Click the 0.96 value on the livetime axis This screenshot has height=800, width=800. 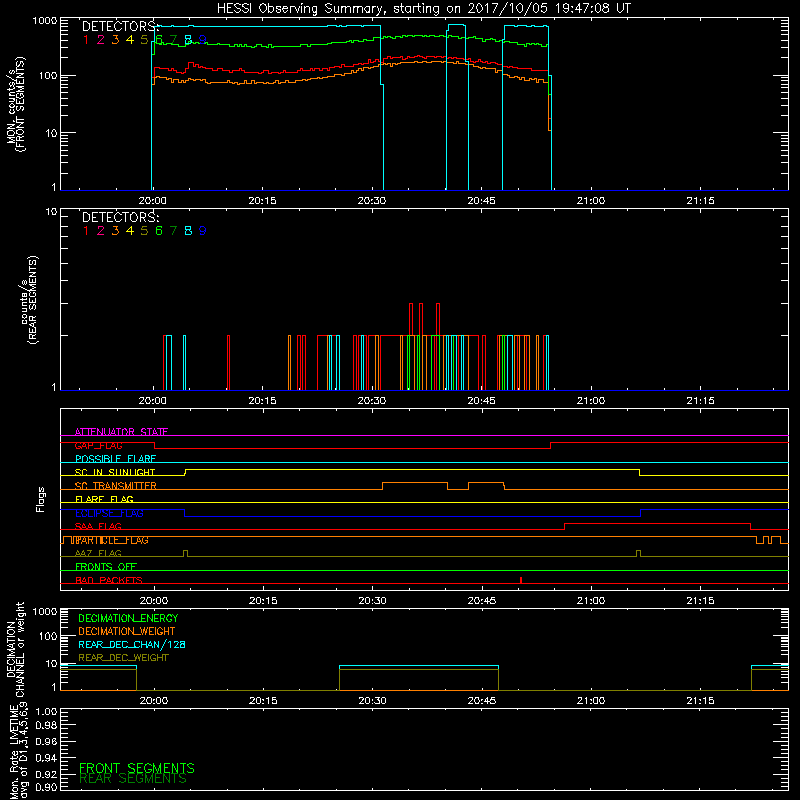[x=46, y=741]
